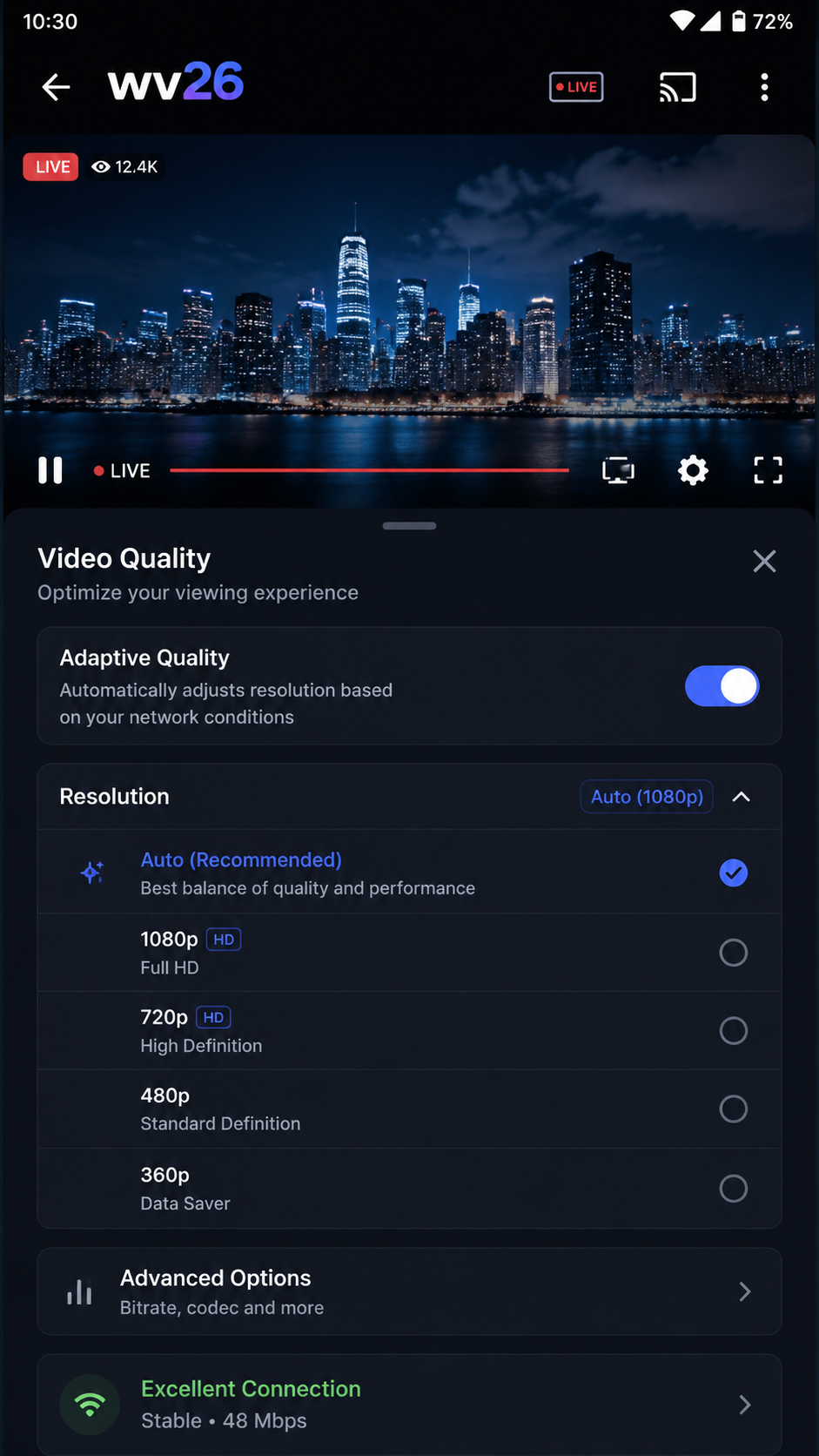Tap 'Stable • 48 Mbps' status text

tap(224, 1420)
